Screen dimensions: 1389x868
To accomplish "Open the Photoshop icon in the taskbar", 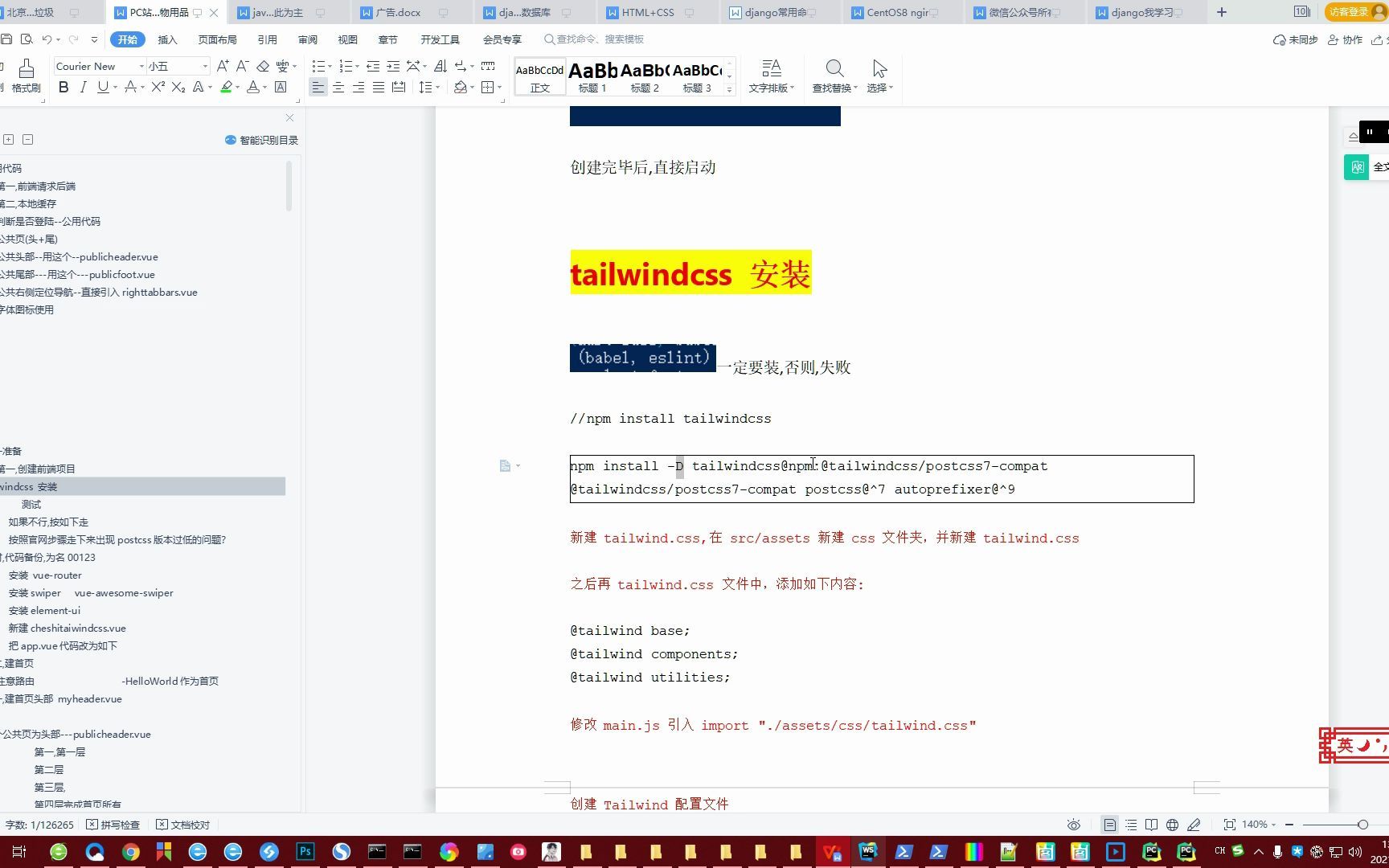I will [x=305, y=852].
